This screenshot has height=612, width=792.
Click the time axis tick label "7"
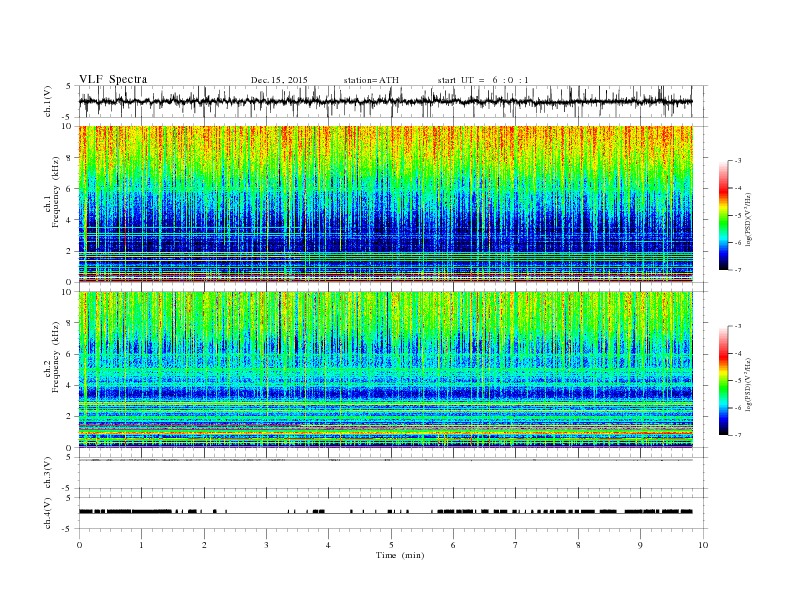coord(516,545)
